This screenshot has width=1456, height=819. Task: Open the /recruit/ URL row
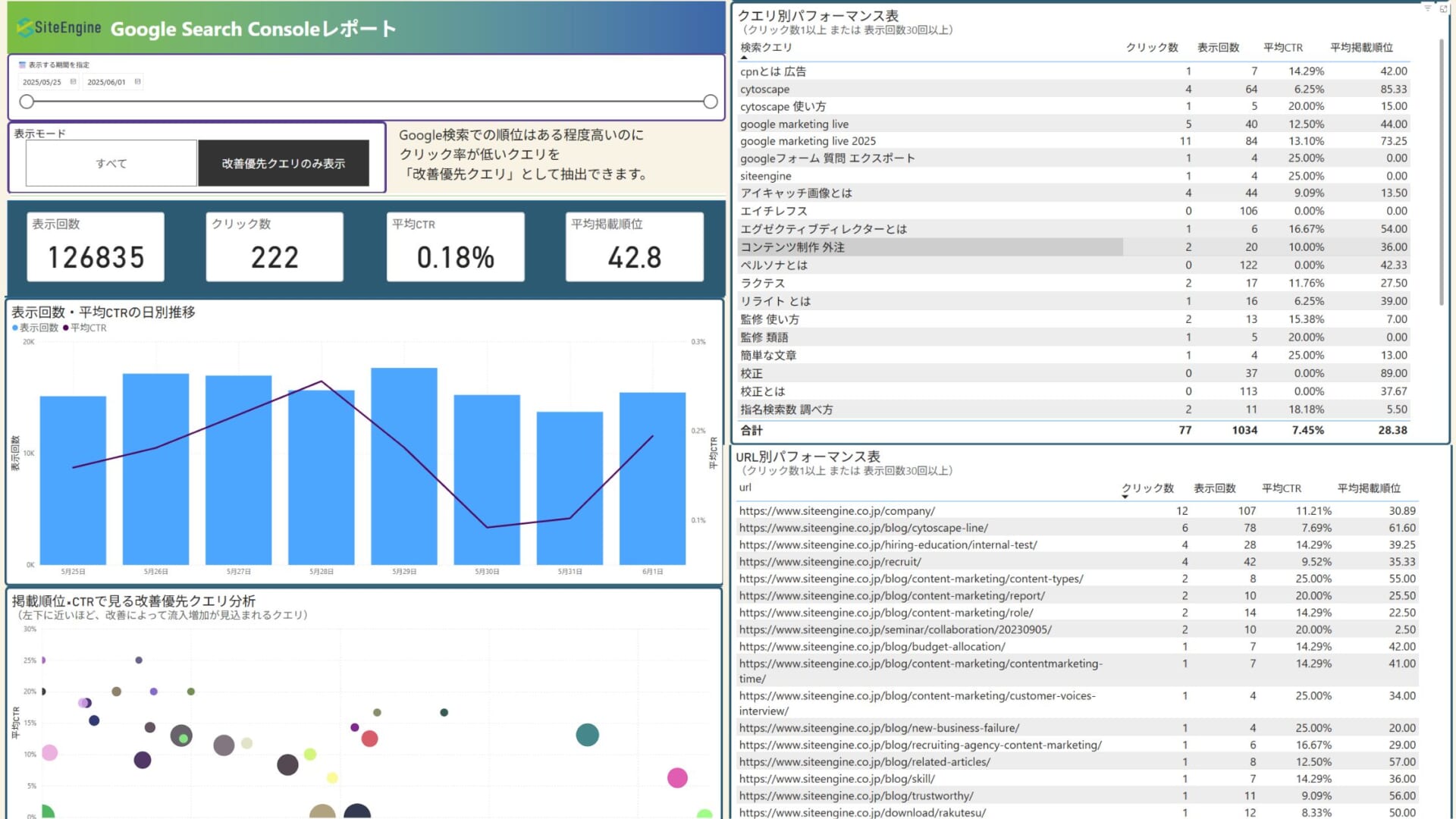(x=1077, y=562)
